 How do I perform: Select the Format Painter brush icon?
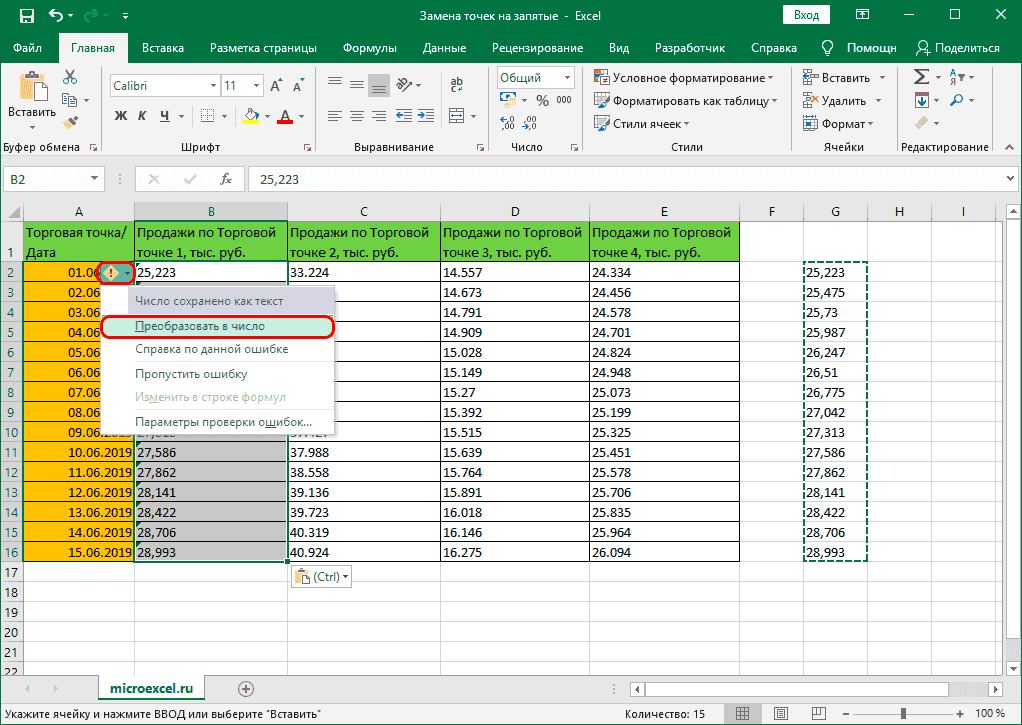click(70, 122)
